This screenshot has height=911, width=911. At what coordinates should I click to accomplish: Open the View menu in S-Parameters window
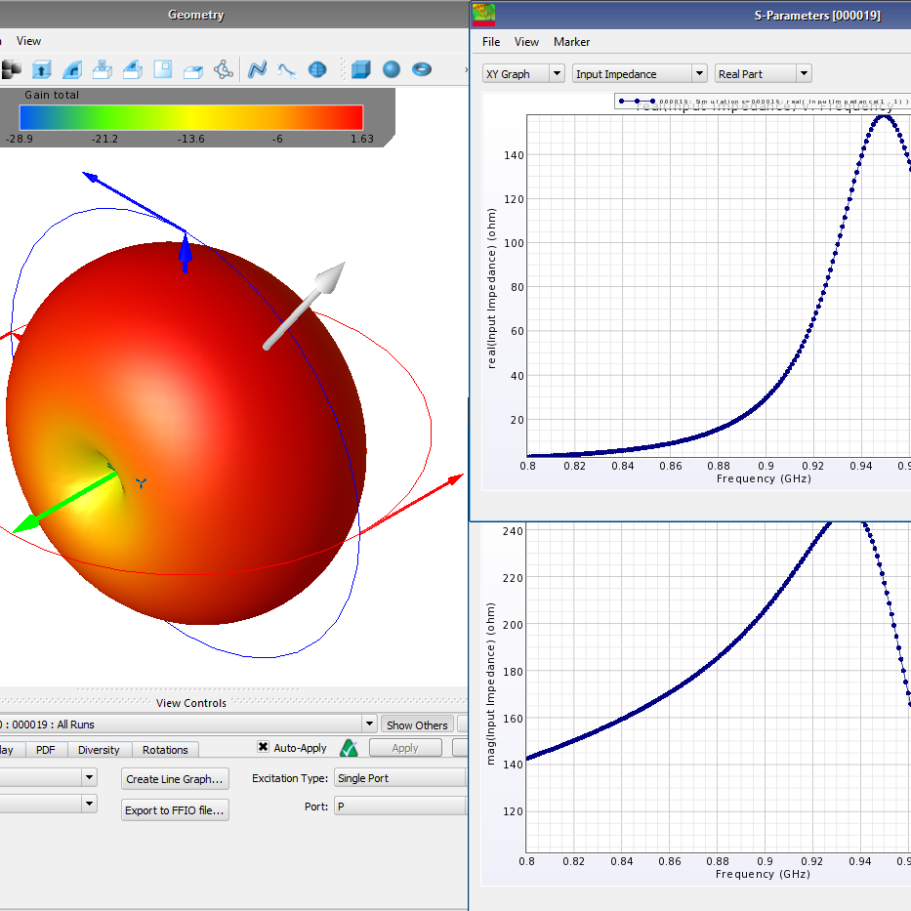[x=526, y=42]
